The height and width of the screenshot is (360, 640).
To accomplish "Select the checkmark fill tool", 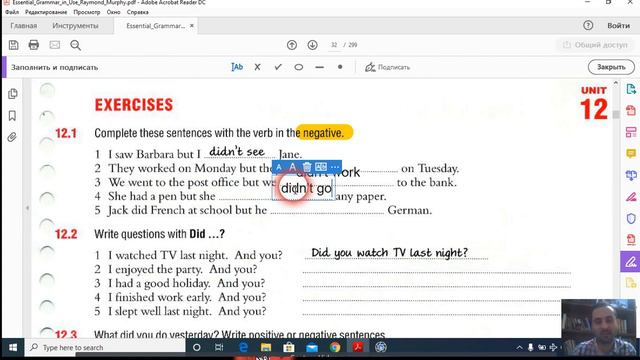I will pyautogui.click(x=278, y=67).
